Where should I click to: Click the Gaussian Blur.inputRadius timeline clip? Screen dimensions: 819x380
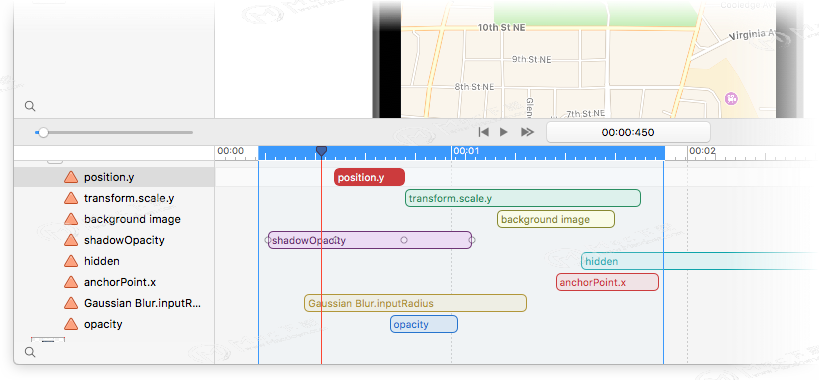point(415,303)
